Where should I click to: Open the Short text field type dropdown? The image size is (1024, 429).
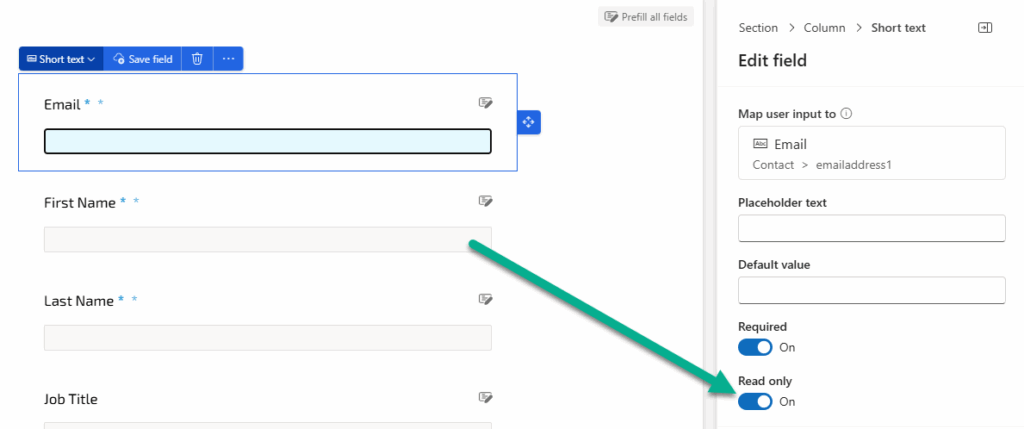click(60, 59)
